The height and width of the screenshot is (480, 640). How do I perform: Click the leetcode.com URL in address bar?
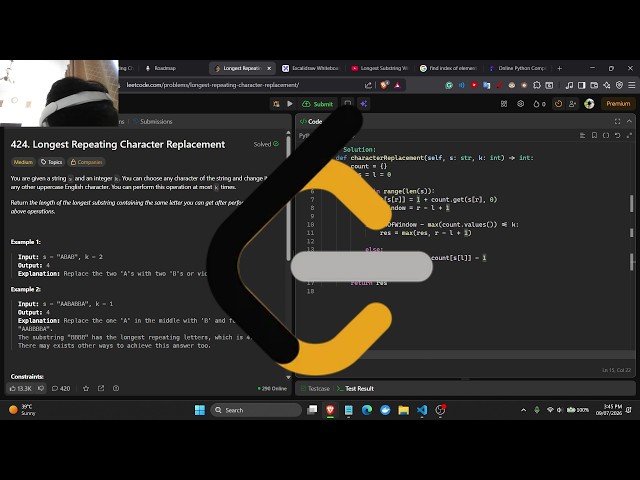pyautogui.click(x=212, y=85)
